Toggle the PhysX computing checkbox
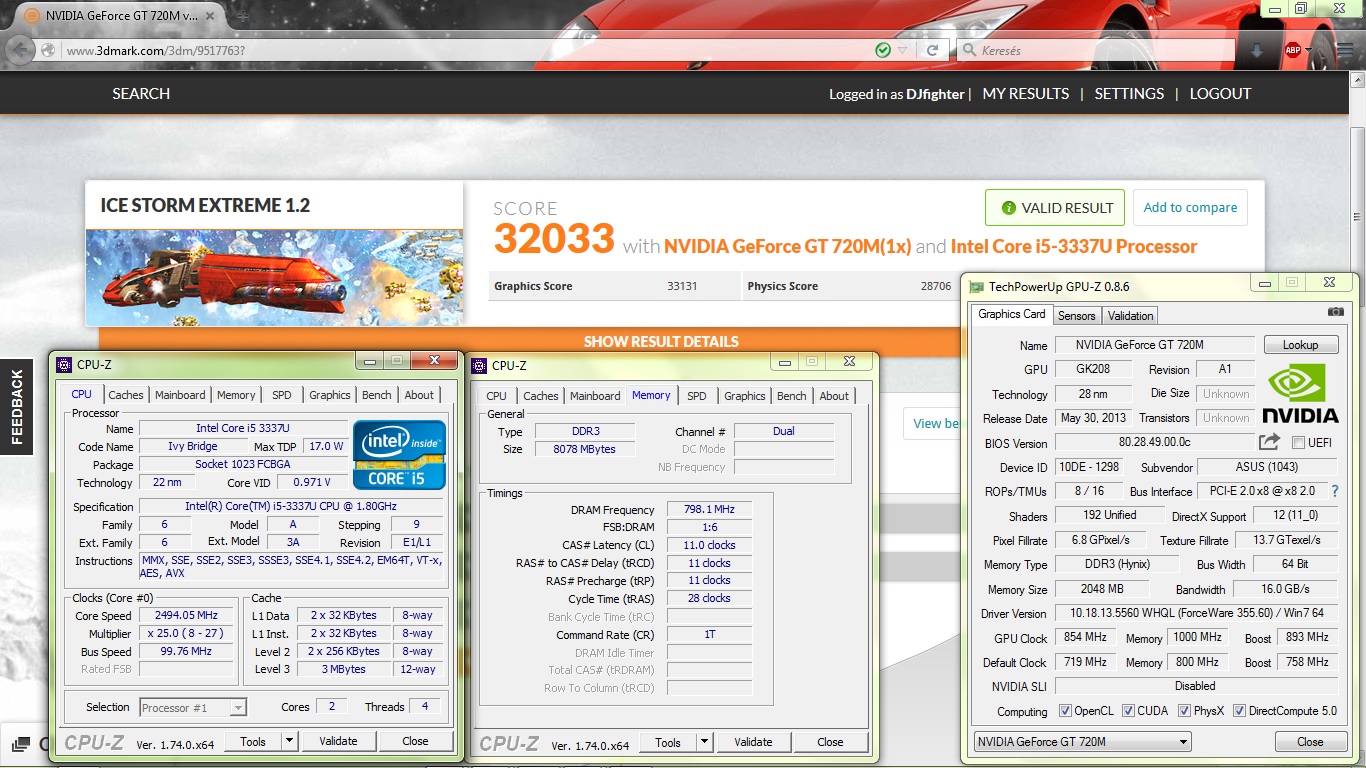Image resolution: width=1366 pixels, height=768 pixels. pyautogui.click(x=1184, y=712)
